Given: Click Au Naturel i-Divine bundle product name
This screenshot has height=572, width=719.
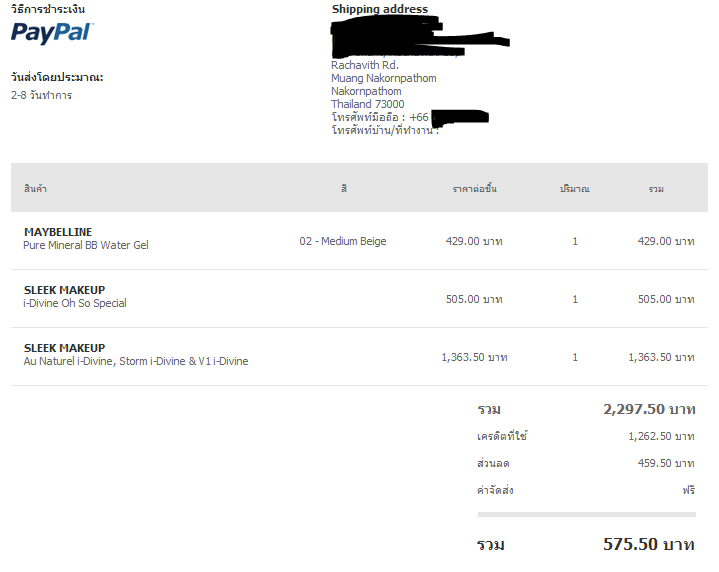Looking at the screenshot, I should (136, 361).
